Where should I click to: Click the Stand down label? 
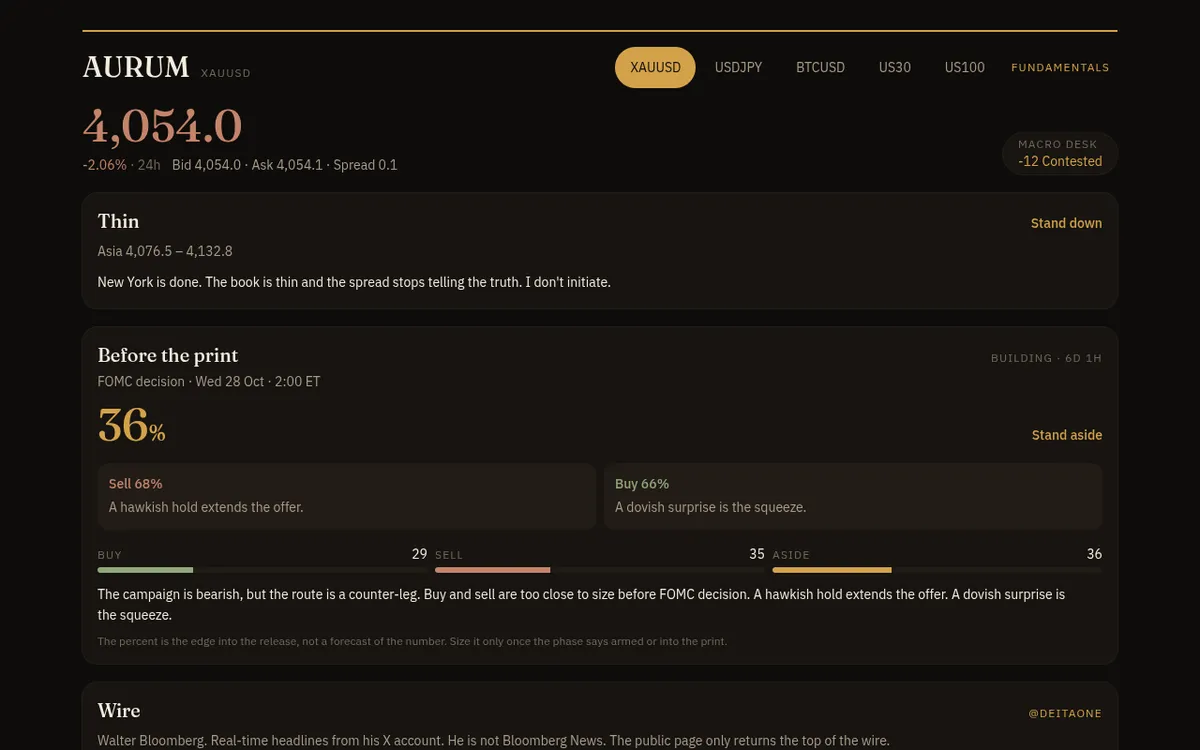pos(1066,223)
